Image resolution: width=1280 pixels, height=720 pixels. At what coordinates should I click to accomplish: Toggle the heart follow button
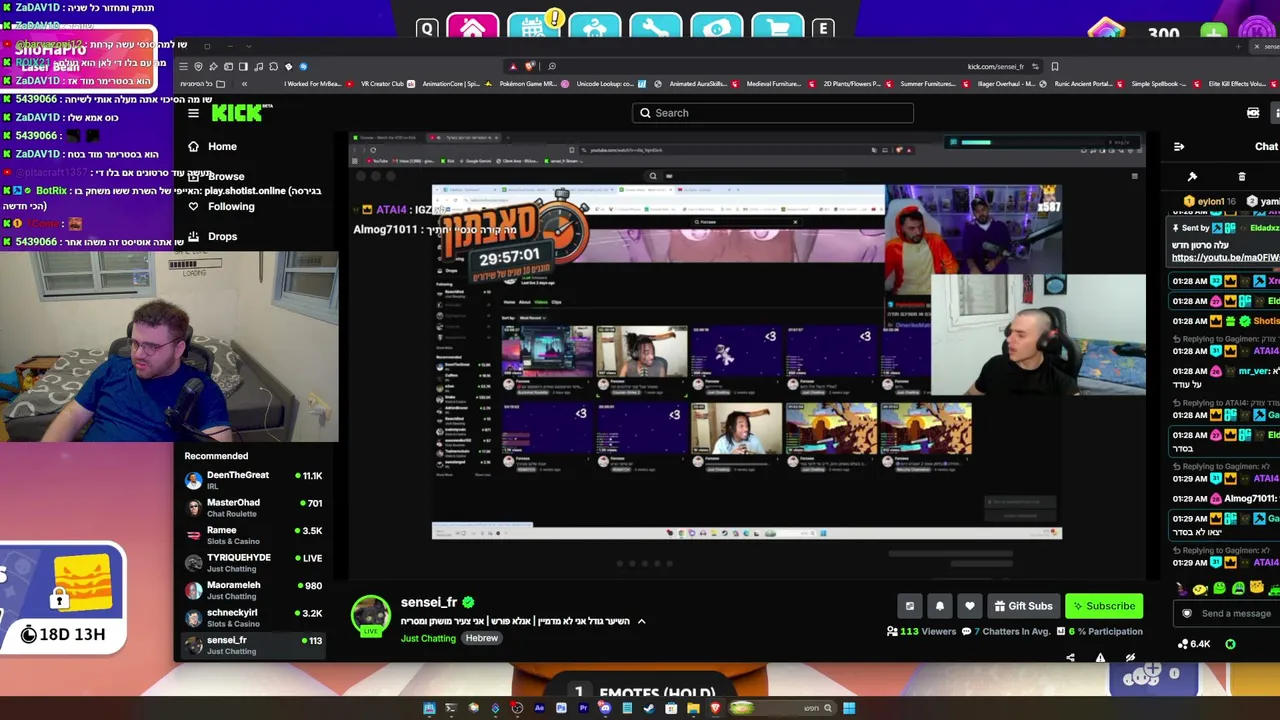[x=969, y=606]
